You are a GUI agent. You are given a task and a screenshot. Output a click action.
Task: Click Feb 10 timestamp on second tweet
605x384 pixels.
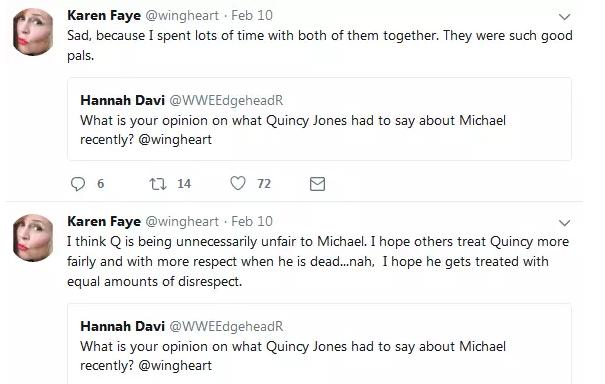[252, 222]
